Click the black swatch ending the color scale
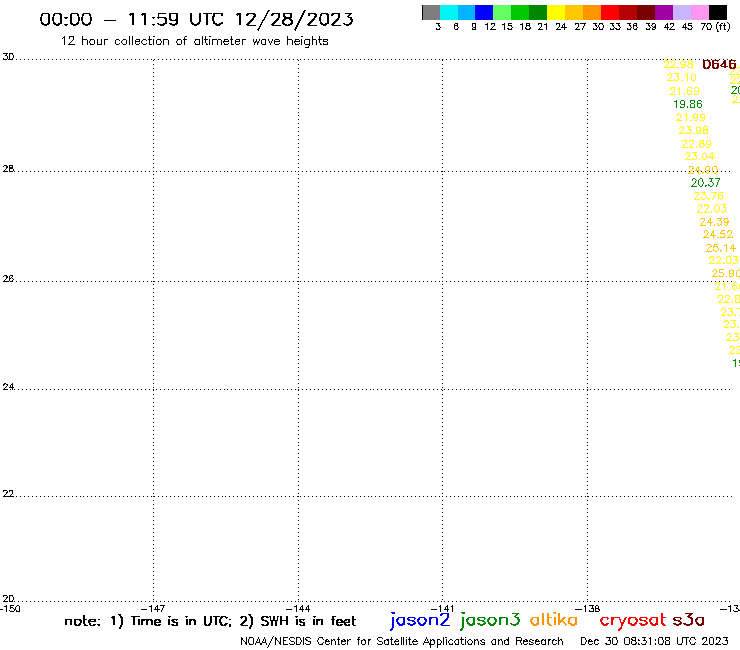Image resolution: width=740 pixels, height=650 pixels. 717,12
